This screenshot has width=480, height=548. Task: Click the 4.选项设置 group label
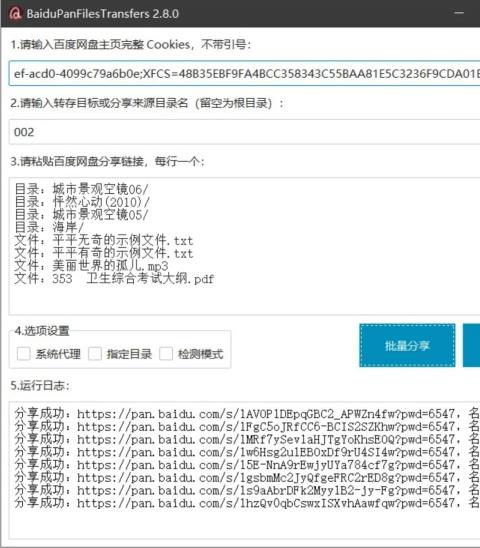(x=42, y=330)
